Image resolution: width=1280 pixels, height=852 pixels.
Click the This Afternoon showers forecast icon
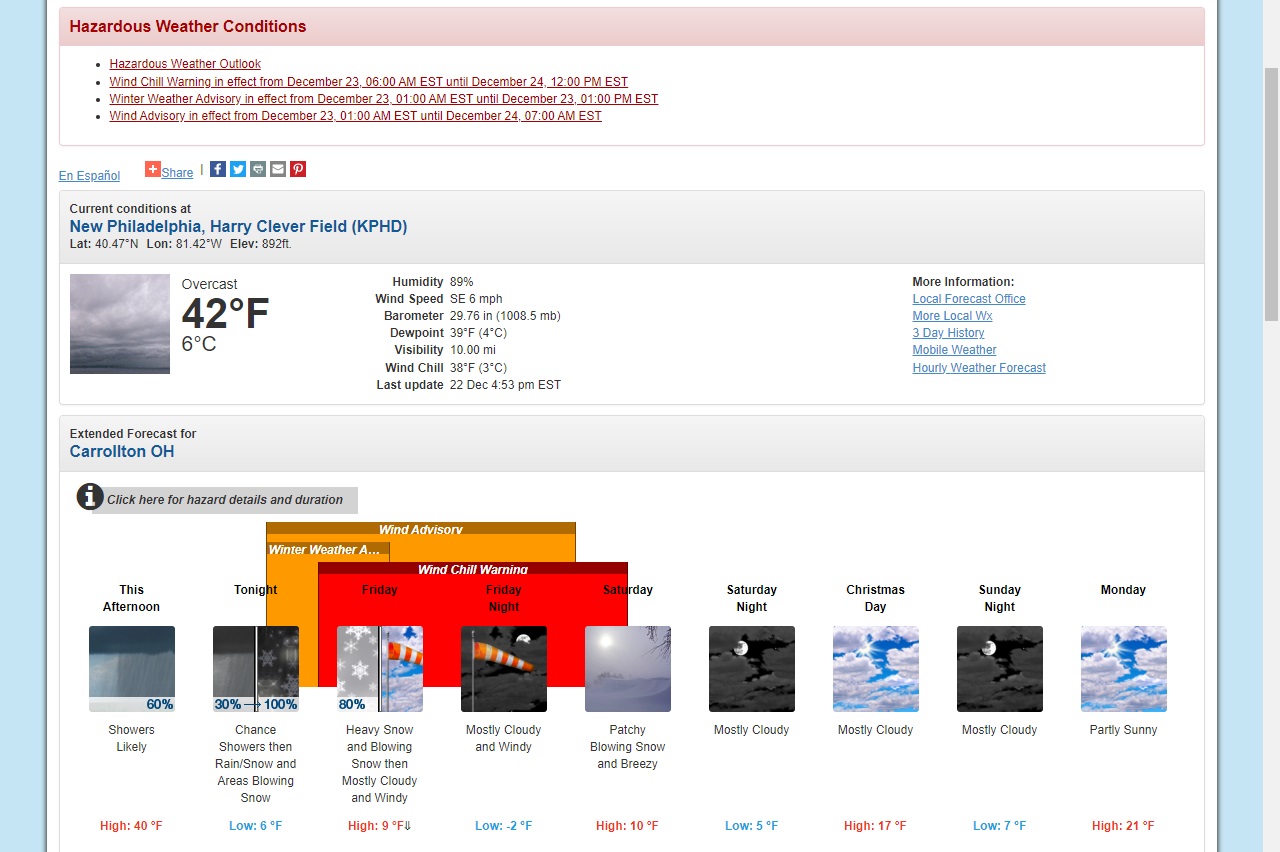pos(132,669)
